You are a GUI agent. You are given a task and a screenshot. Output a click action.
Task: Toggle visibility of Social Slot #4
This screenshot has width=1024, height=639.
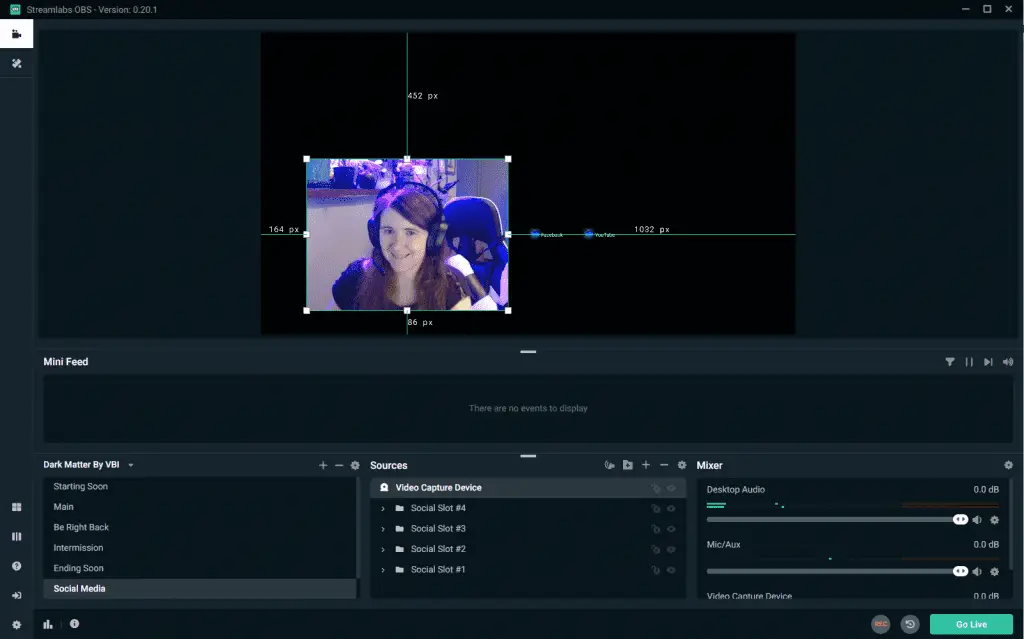671,508
